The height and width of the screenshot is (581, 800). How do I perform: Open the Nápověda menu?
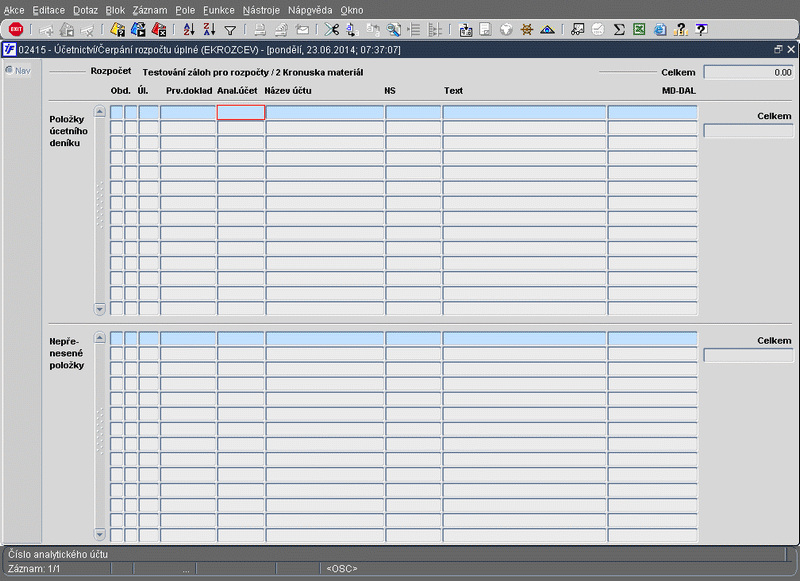click(x=310, y=10)
